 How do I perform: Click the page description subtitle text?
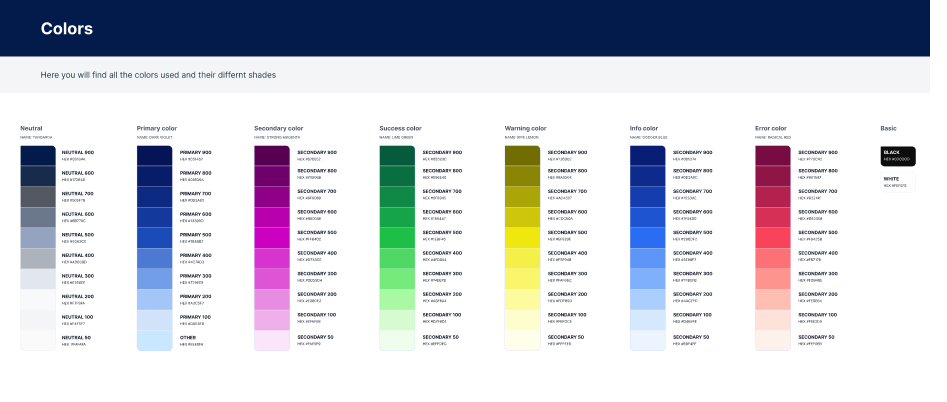[x=158, y=75]
